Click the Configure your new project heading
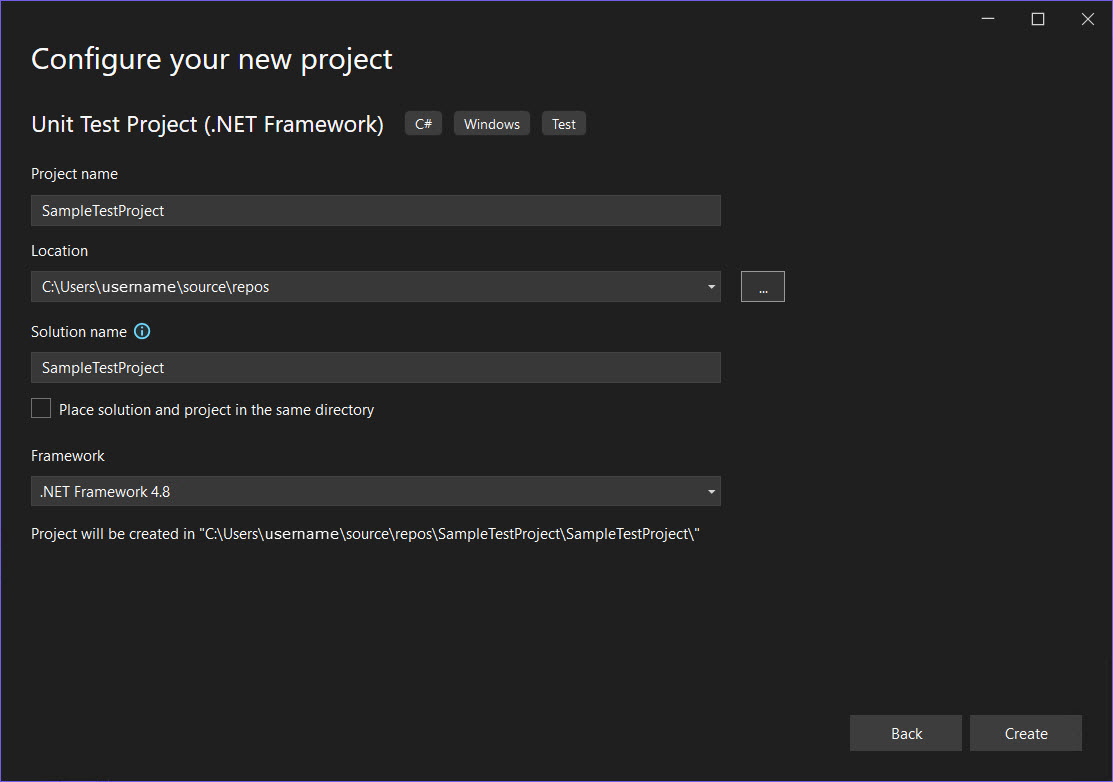Screen dimensions: 1113x782 [211, 59]
